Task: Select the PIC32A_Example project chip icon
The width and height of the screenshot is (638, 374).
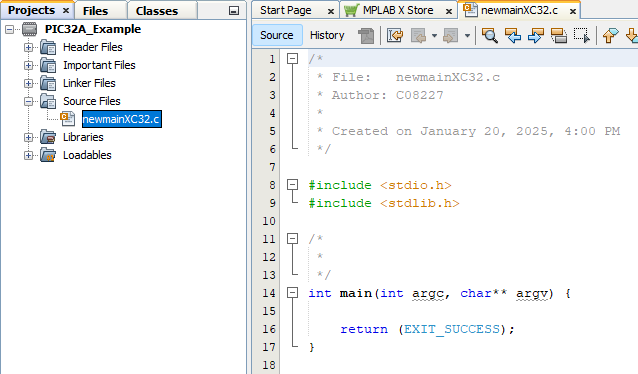Action: click(29, 29)
